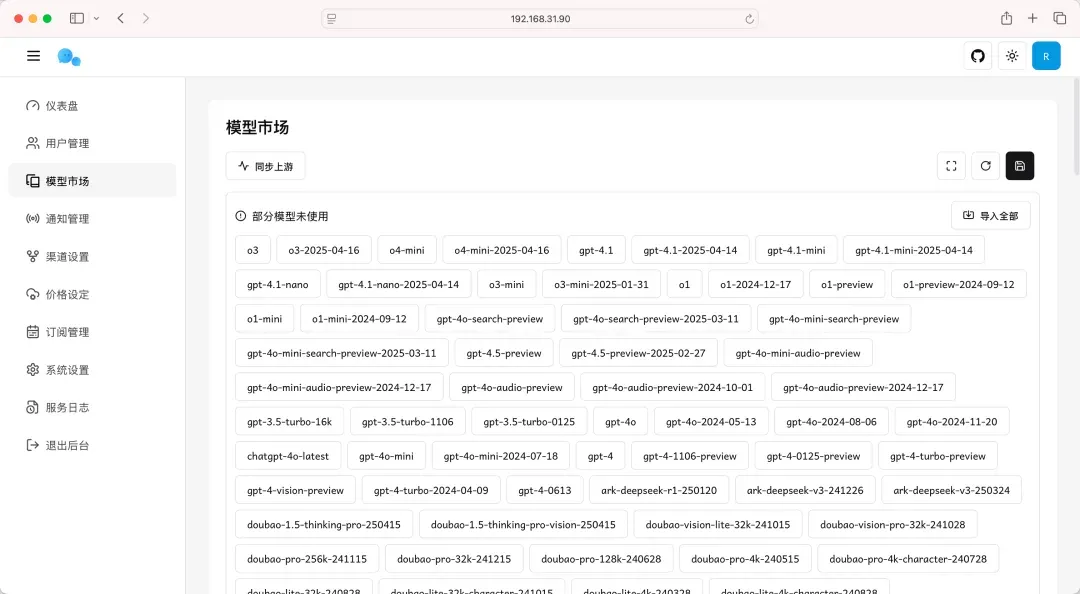
Task: Click the blue chat bubble logo
Action: (x=69, y=57)
